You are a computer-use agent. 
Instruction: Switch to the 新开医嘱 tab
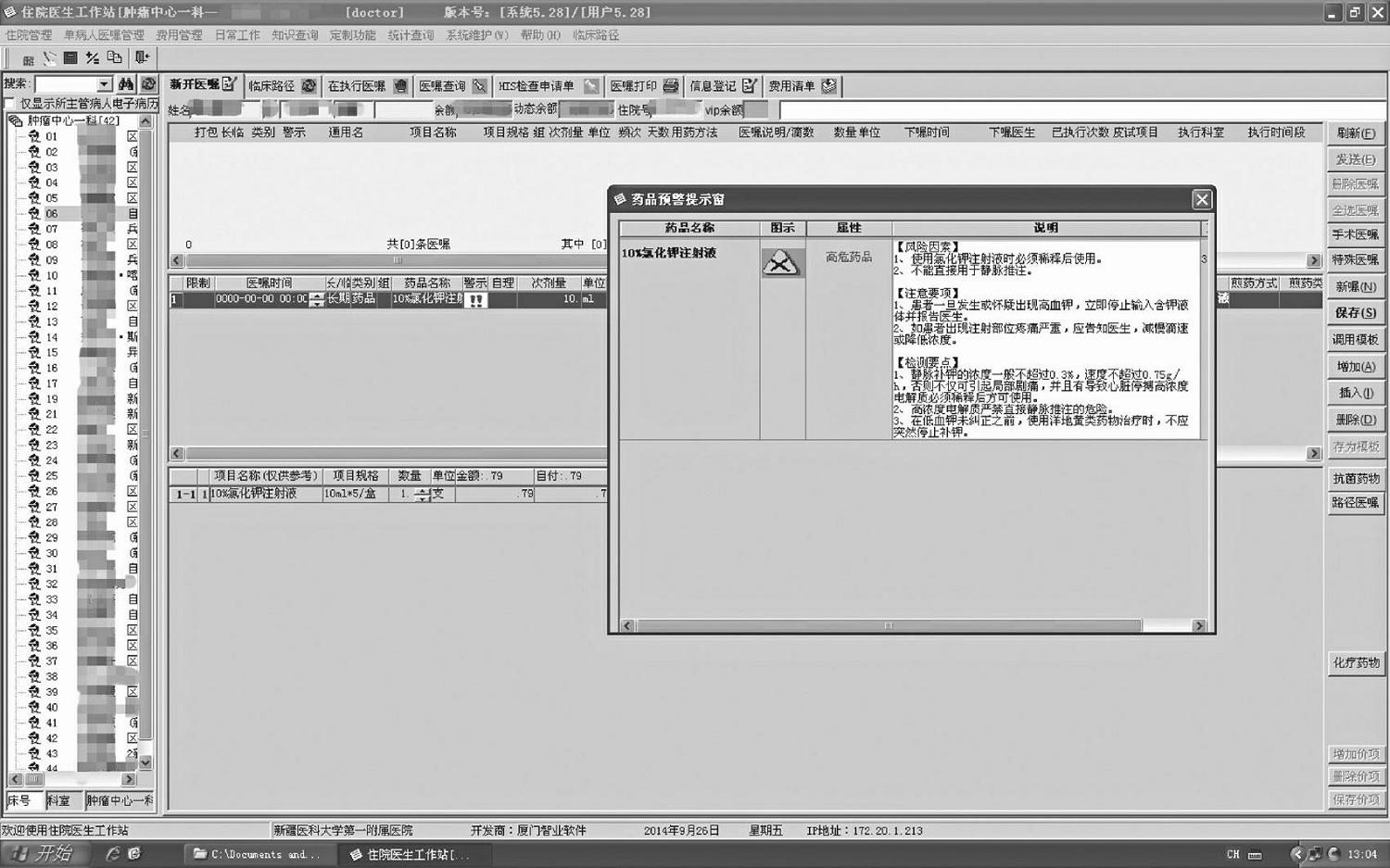tap(203, 85)
